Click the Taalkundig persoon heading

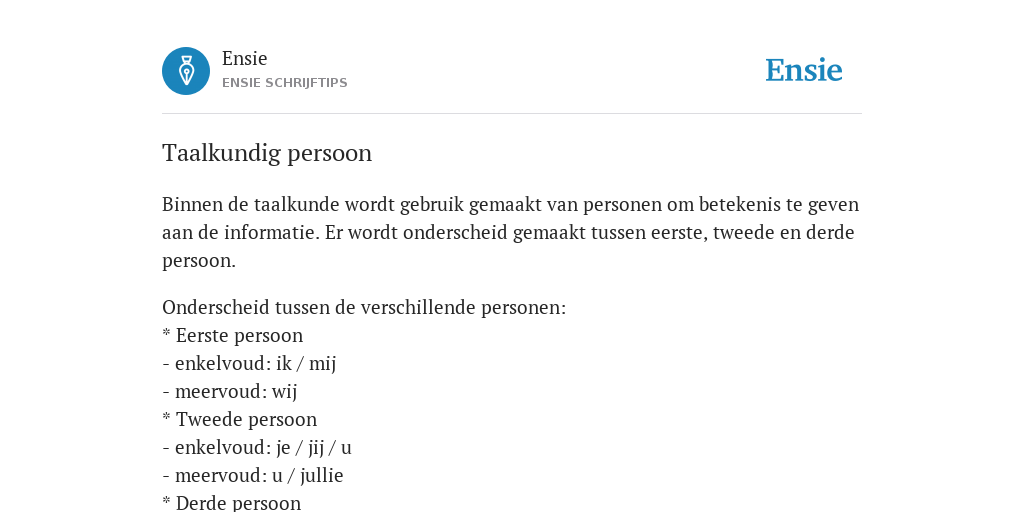click(x=267, y=153)
